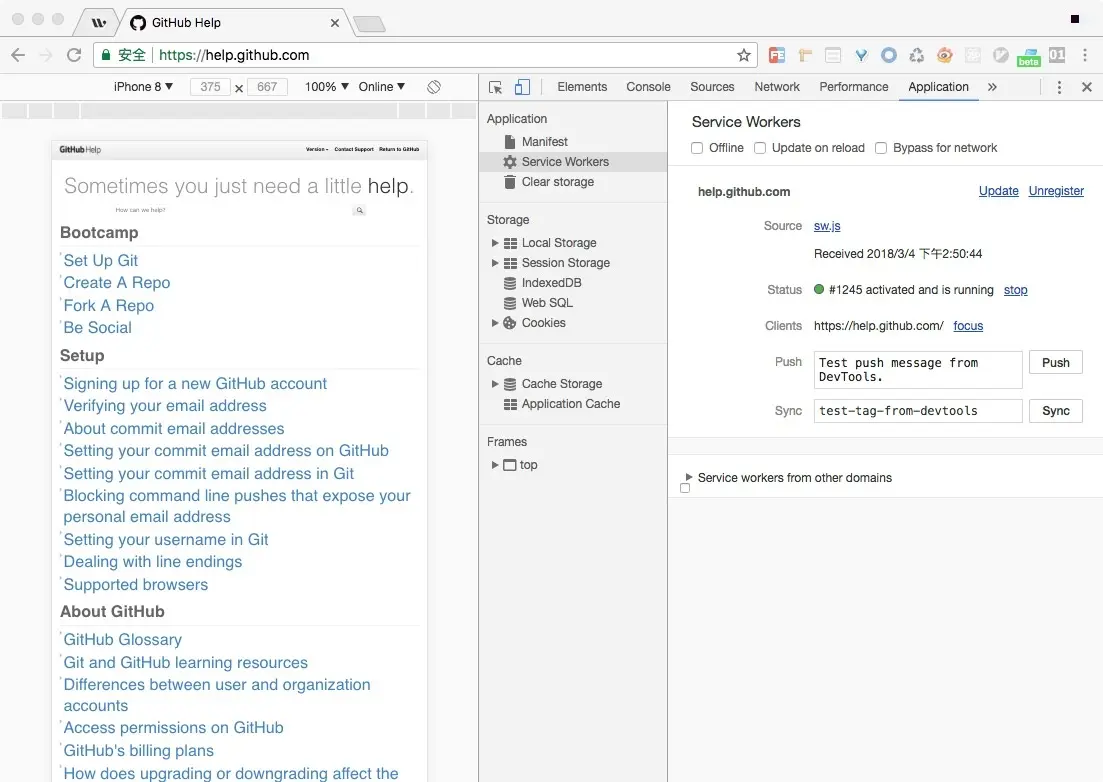Open the 100% zoom dropdown
This screenshot has width=1103, height=782.
pyautogui.click(x=326, y=86)
